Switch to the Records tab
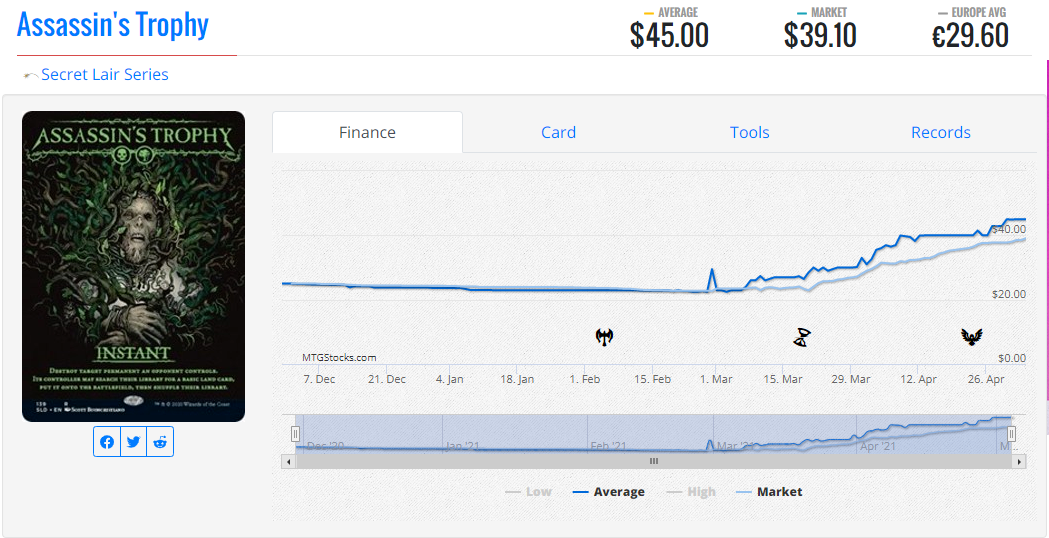1049x538 pixels. click(940, 132)
